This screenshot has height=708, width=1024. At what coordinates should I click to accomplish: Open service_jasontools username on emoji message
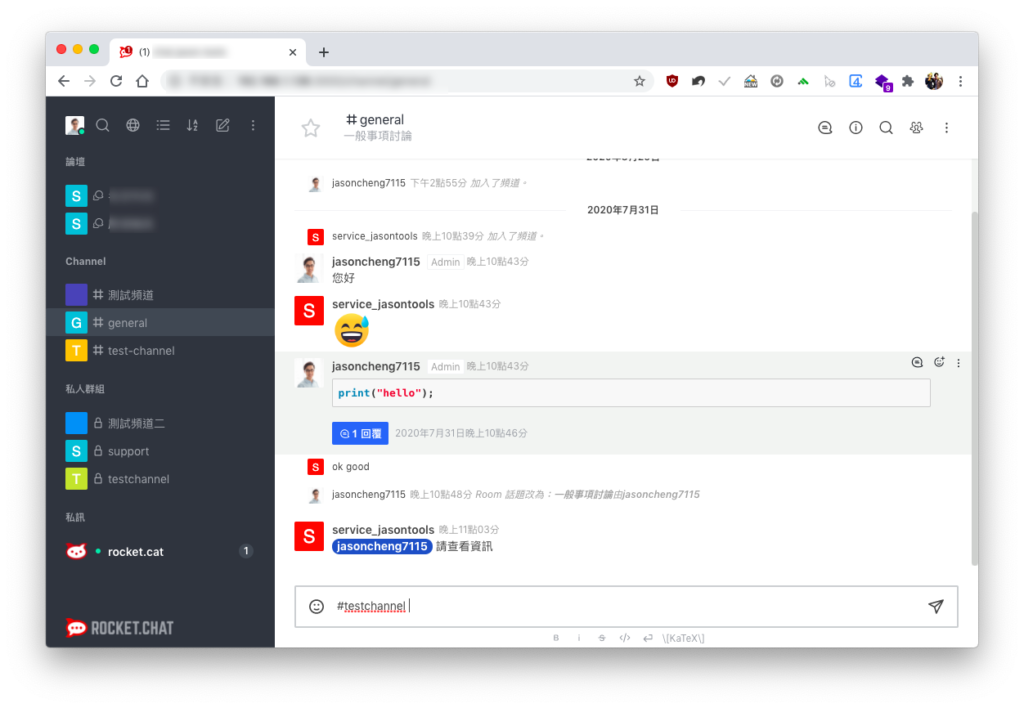(x=383, y=304)
